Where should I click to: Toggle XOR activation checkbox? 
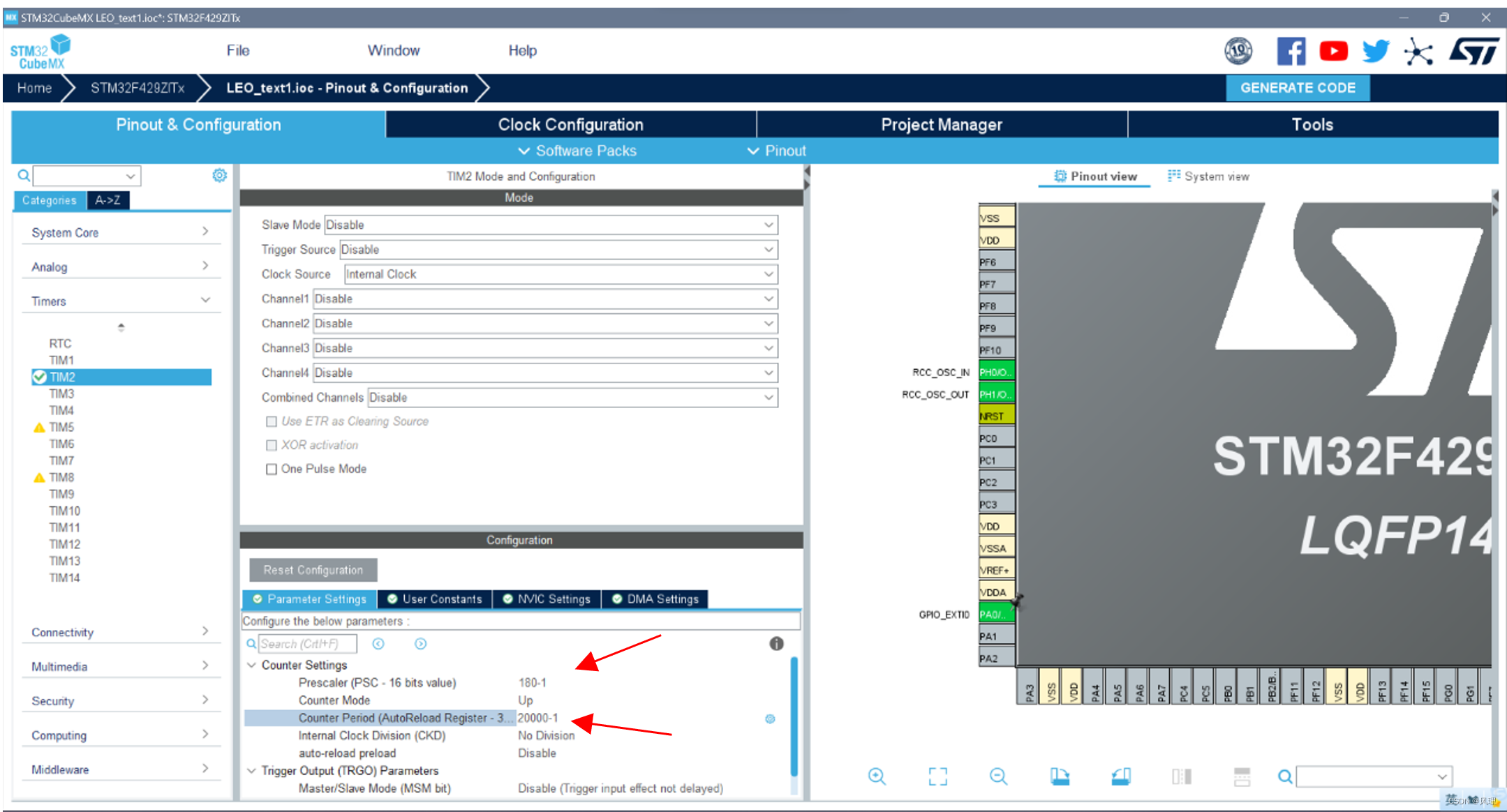pyautogui.click(x=272, y=445)
